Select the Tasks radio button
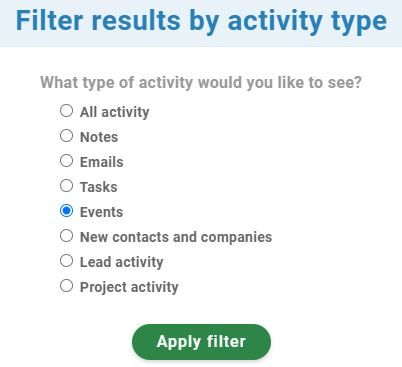The image size is (402, 367). [66, 186]
